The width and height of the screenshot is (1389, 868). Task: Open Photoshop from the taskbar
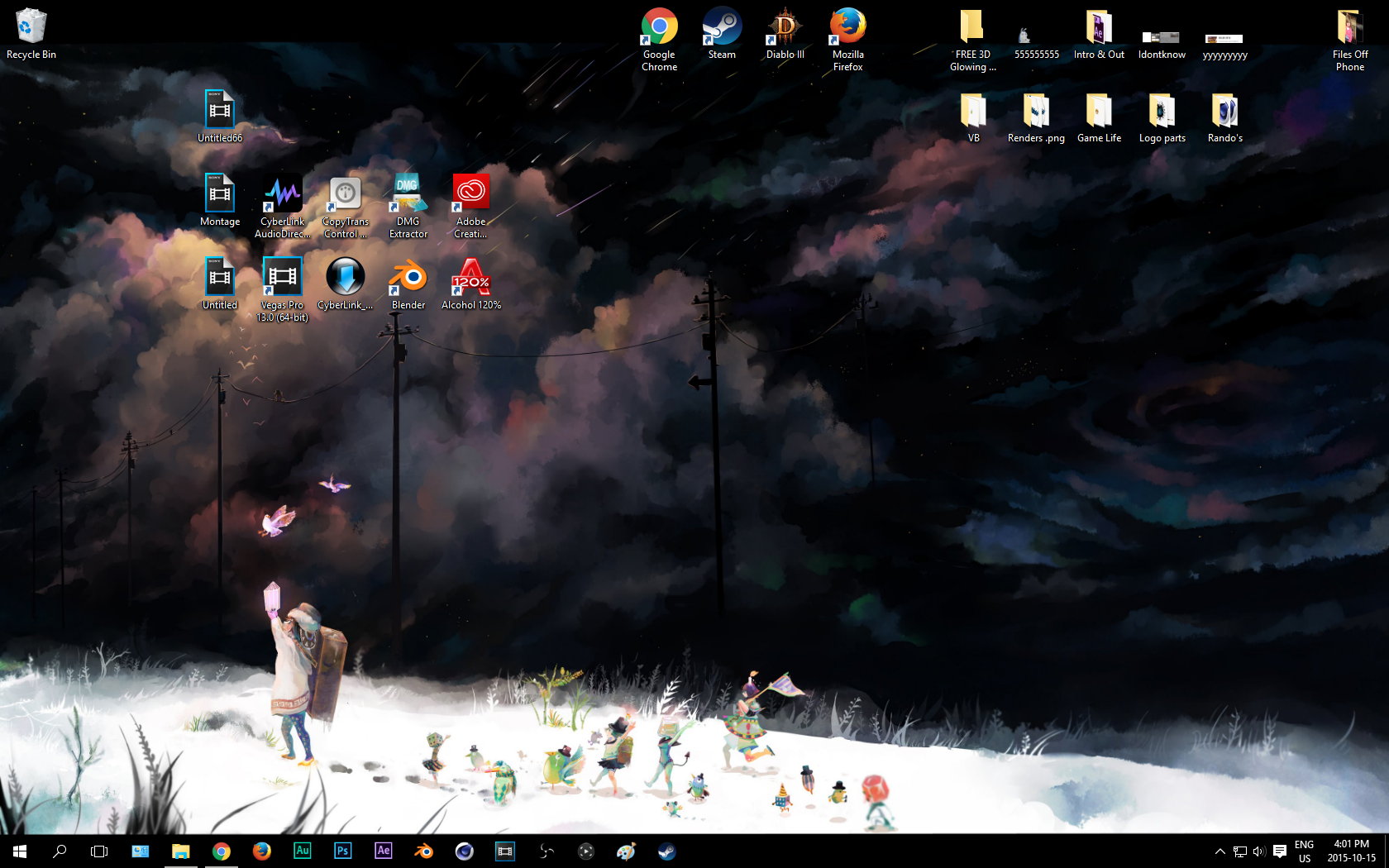click(343, 851)
